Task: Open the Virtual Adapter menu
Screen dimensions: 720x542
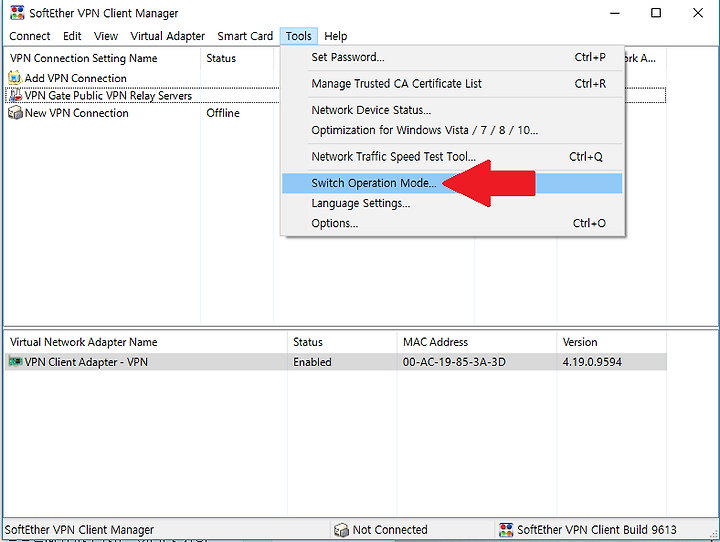Action: click(x=167, y=36)
